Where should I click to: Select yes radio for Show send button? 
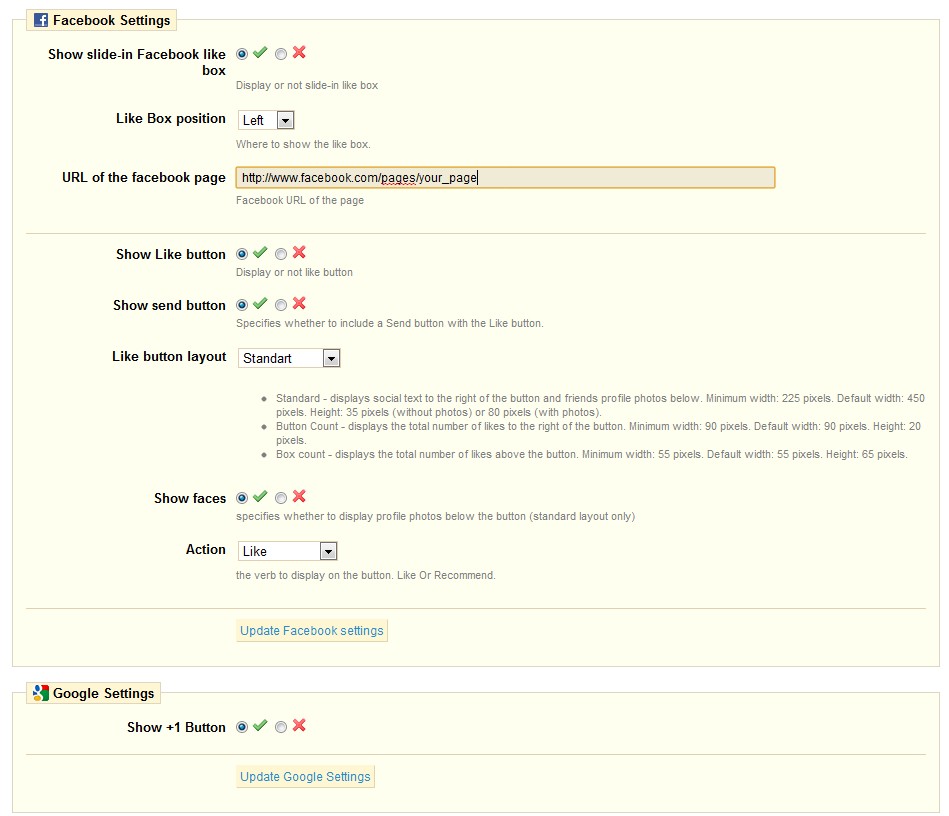click(x=242, y=304)
